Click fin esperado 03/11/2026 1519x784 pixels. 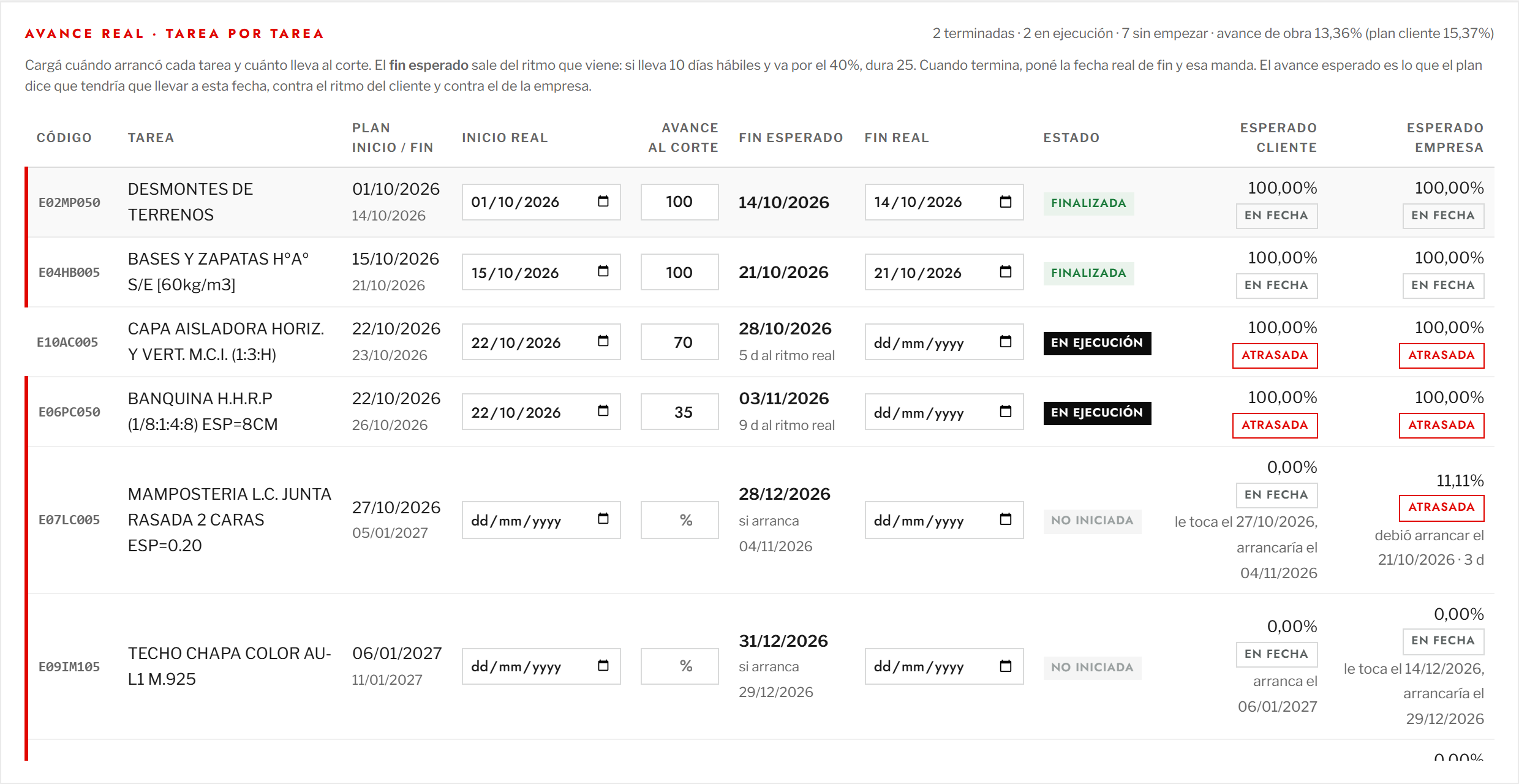pos(783,399)
